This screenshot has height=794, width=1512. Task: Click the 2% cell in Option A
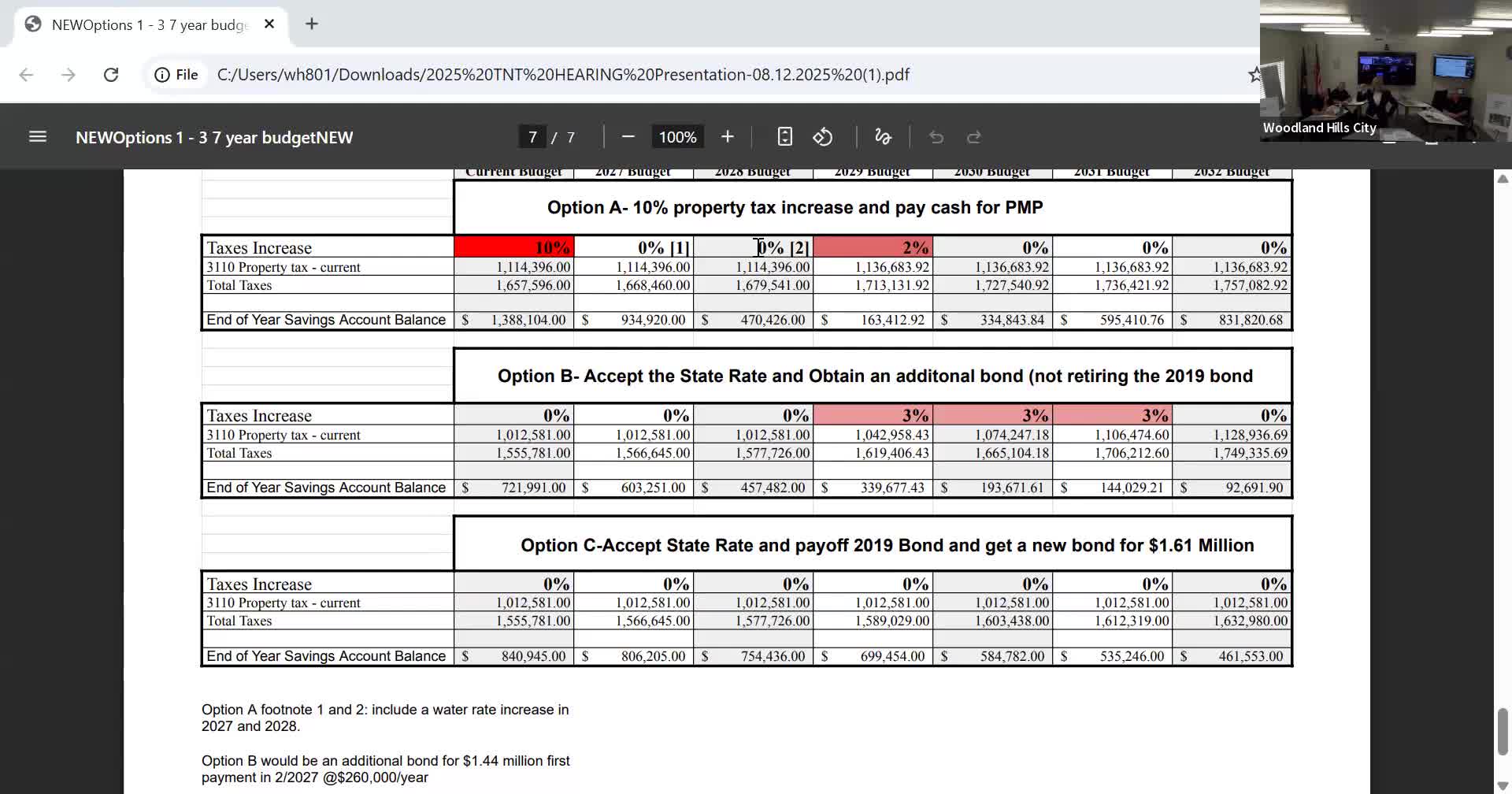[x=873, y=247]
